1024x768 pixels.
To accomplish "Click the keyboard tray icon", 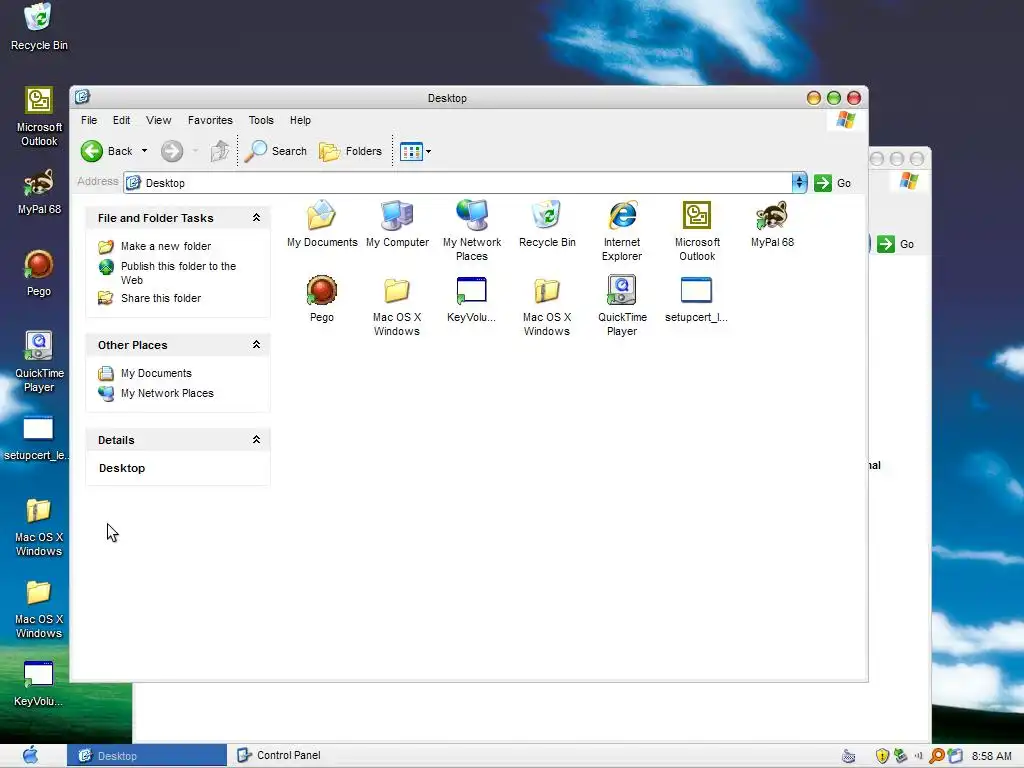I will 848,756.
